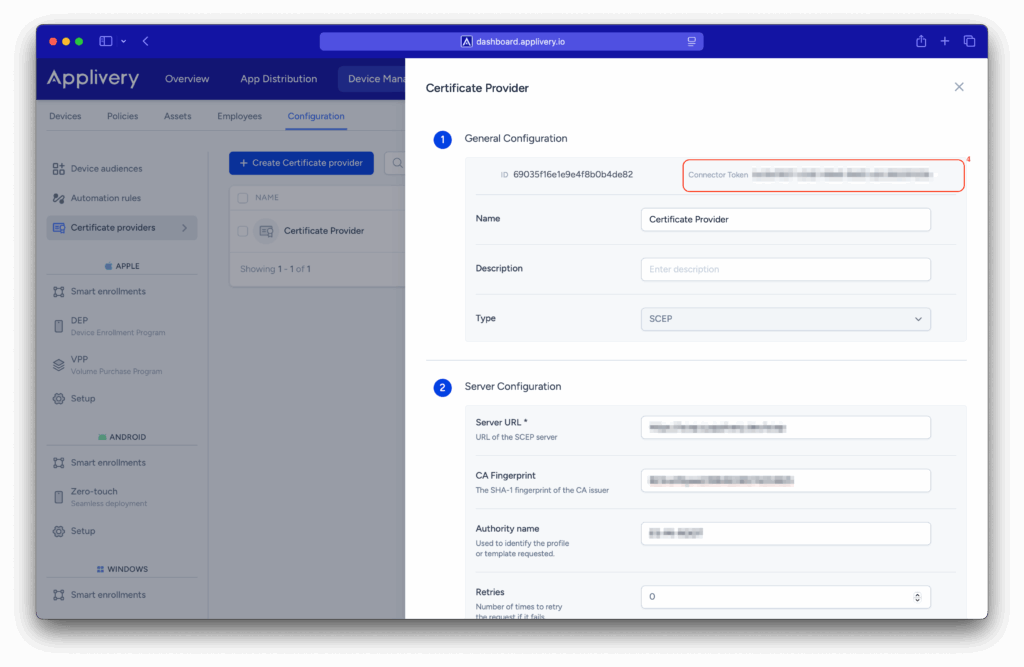Open Automation rules from the sidebar

click(58, 197)
